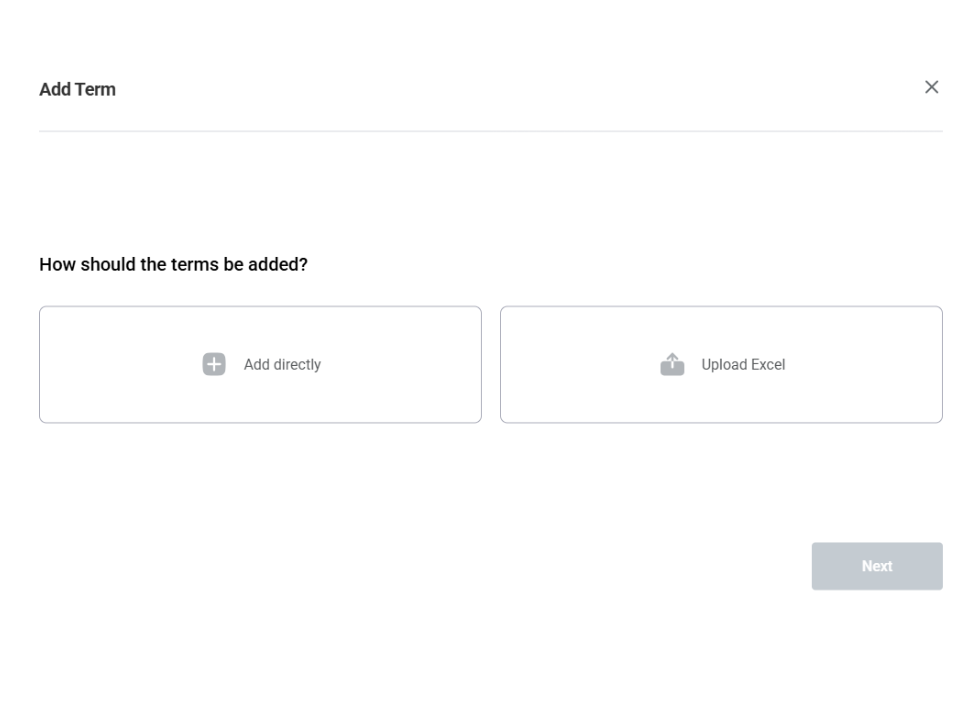Tap the grey square plus symbol
This screenshot has height=706, width=973.
(214, 365)
